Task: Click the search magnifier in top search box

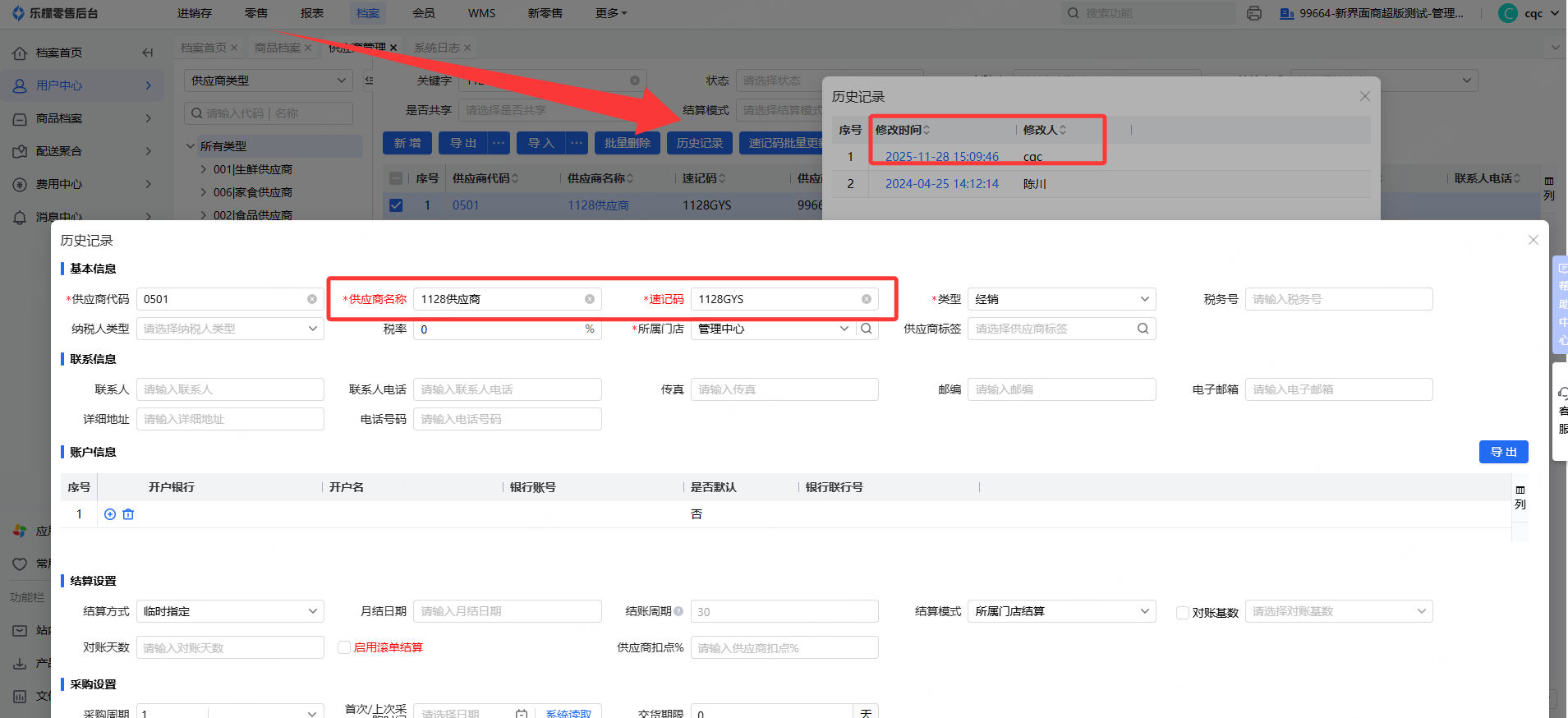Action: click(1073, 13)
